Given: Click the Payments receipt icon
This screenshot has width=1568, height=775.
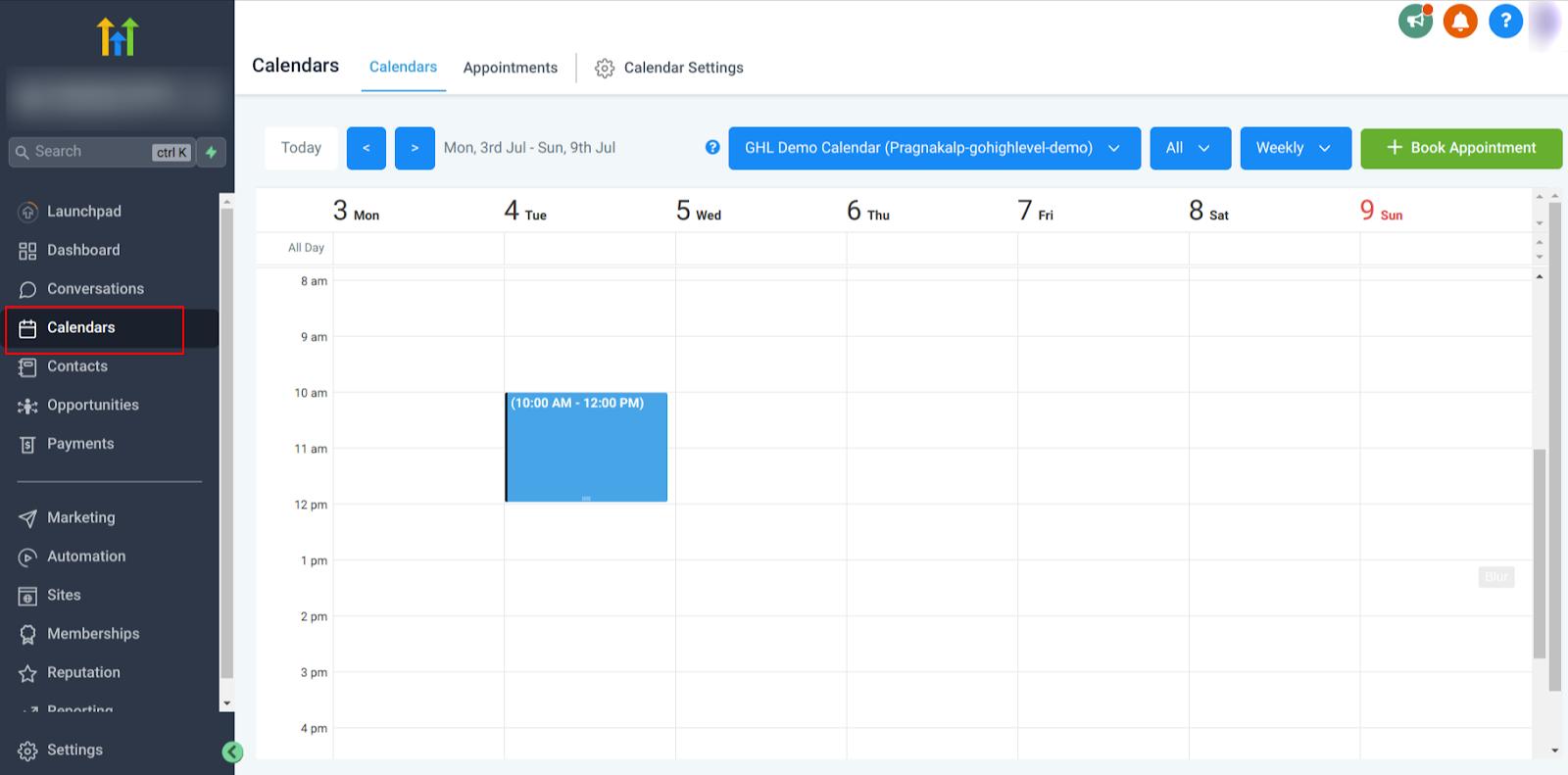Looking at the screenshot, I should [27, 444].
